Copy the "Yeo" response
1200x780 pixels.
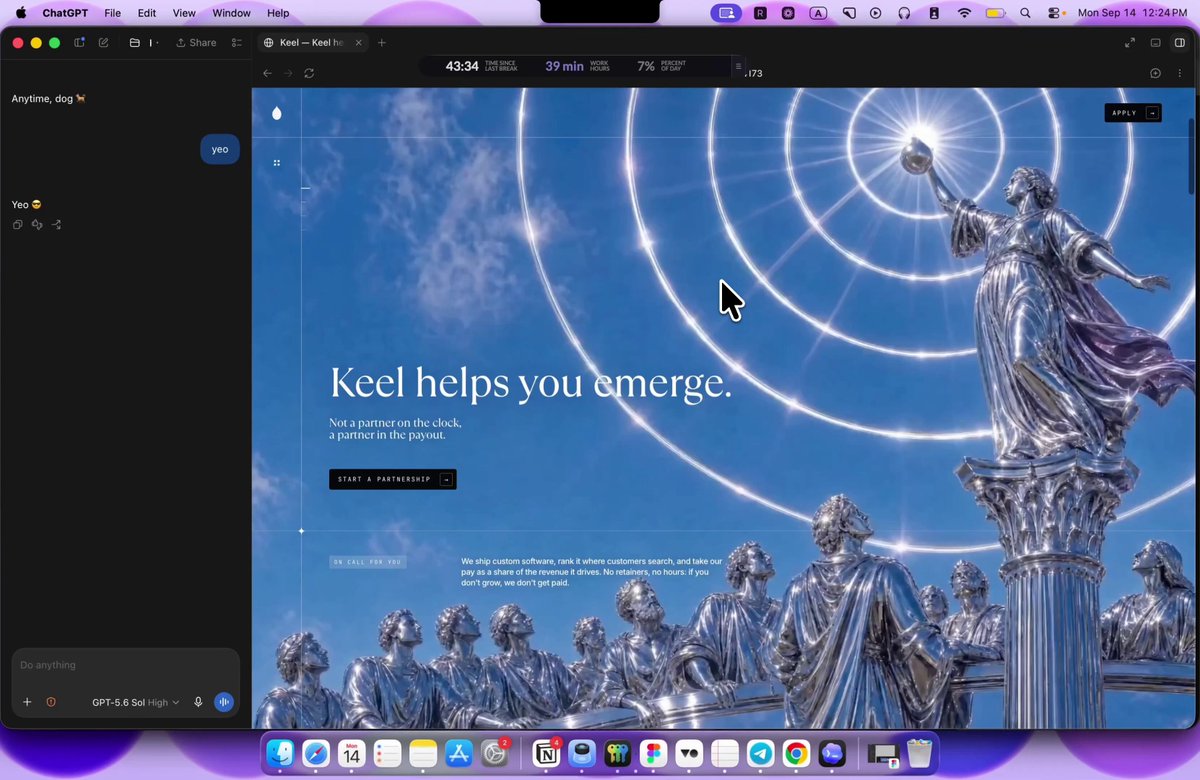[x=17, y=225]
